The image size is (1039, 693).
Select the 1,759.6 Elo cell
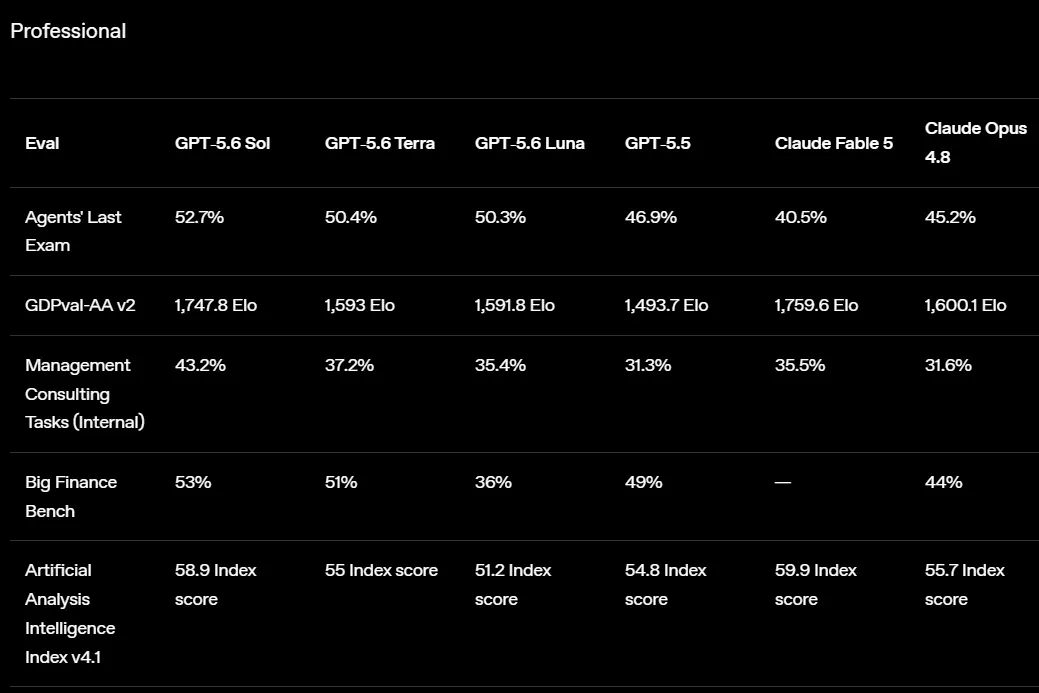pyautogui.click(x=816, y=305)
